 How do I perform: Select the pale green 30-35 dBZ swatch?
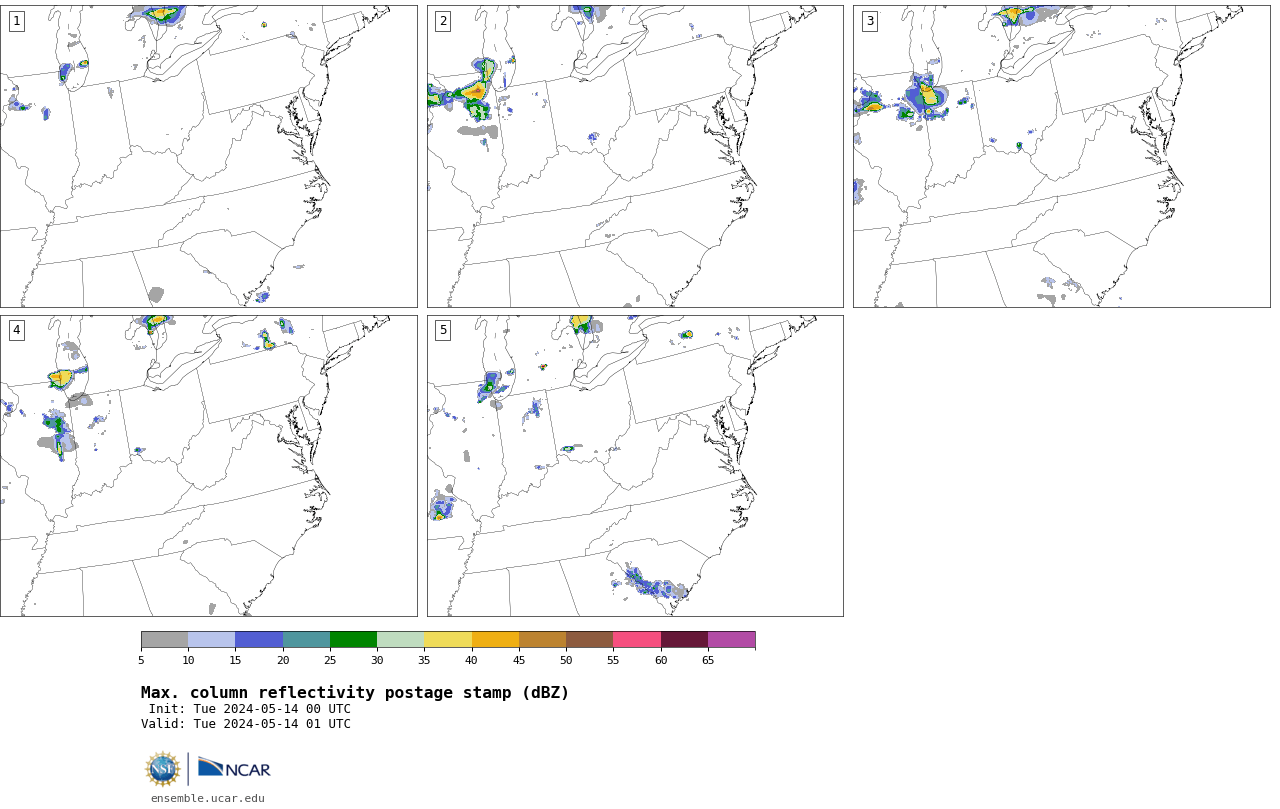(400, 640)
